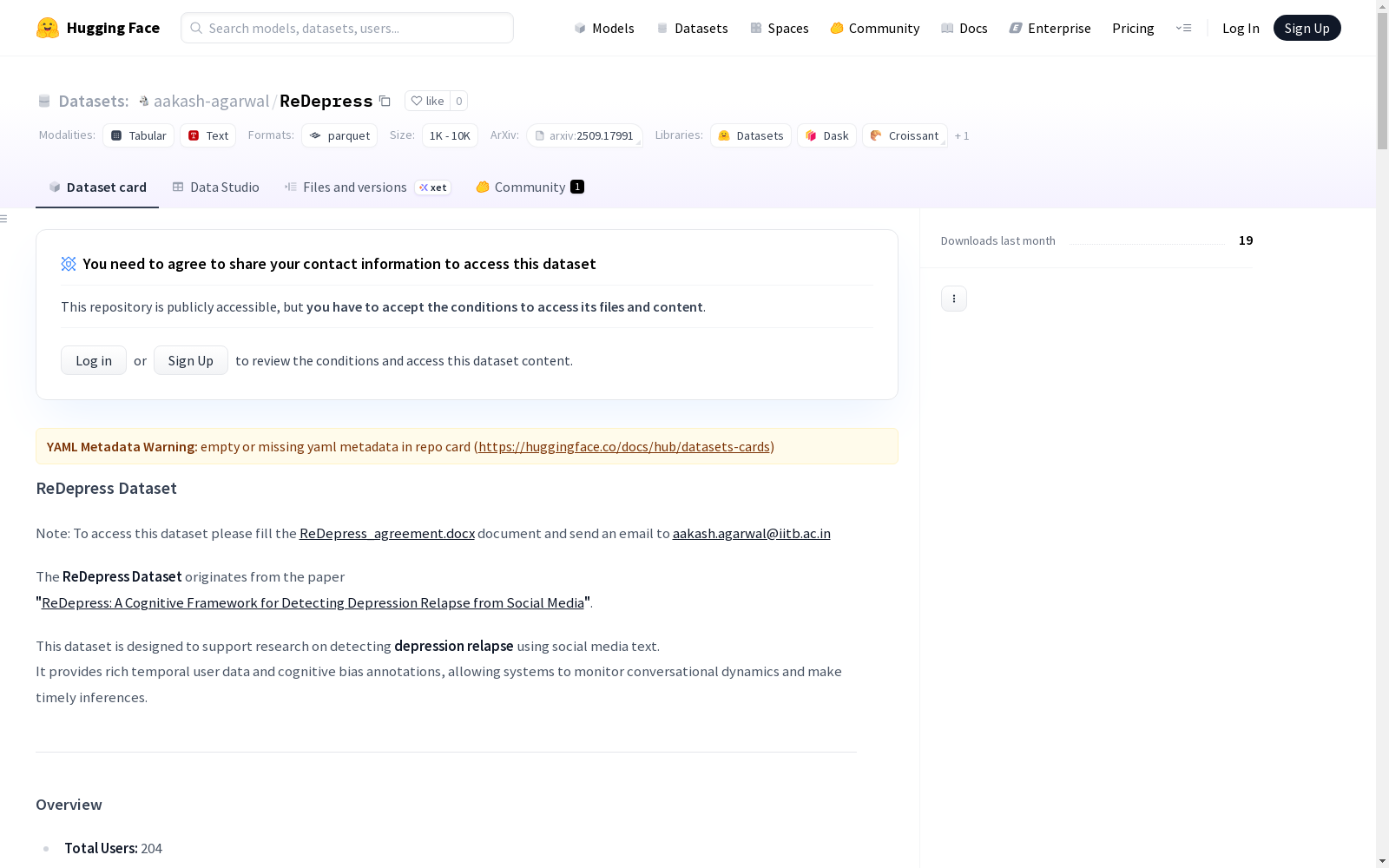Open the Community navigation item

(x=874, y=28)
